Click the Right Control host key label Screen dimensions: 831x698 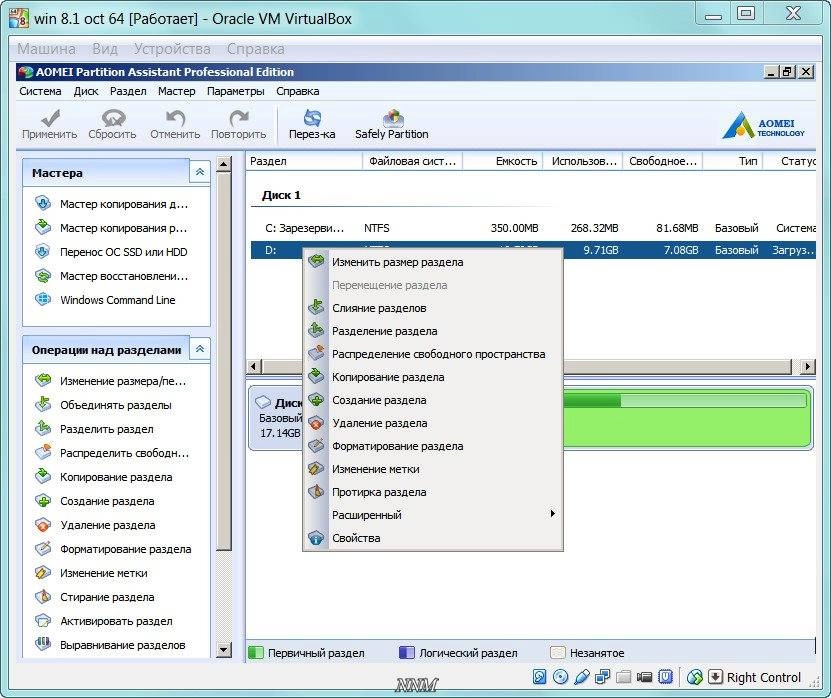764,677
